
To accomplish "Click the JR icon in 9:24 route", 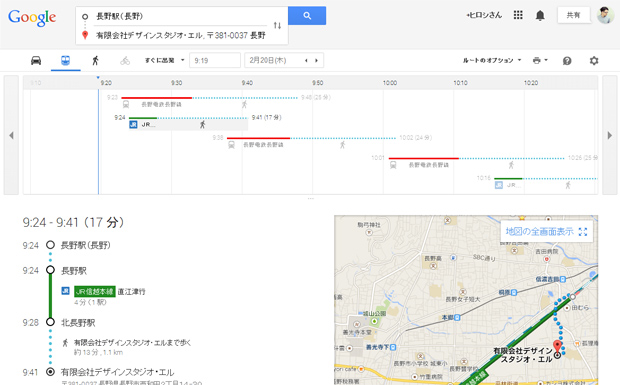I will (133, 125).
